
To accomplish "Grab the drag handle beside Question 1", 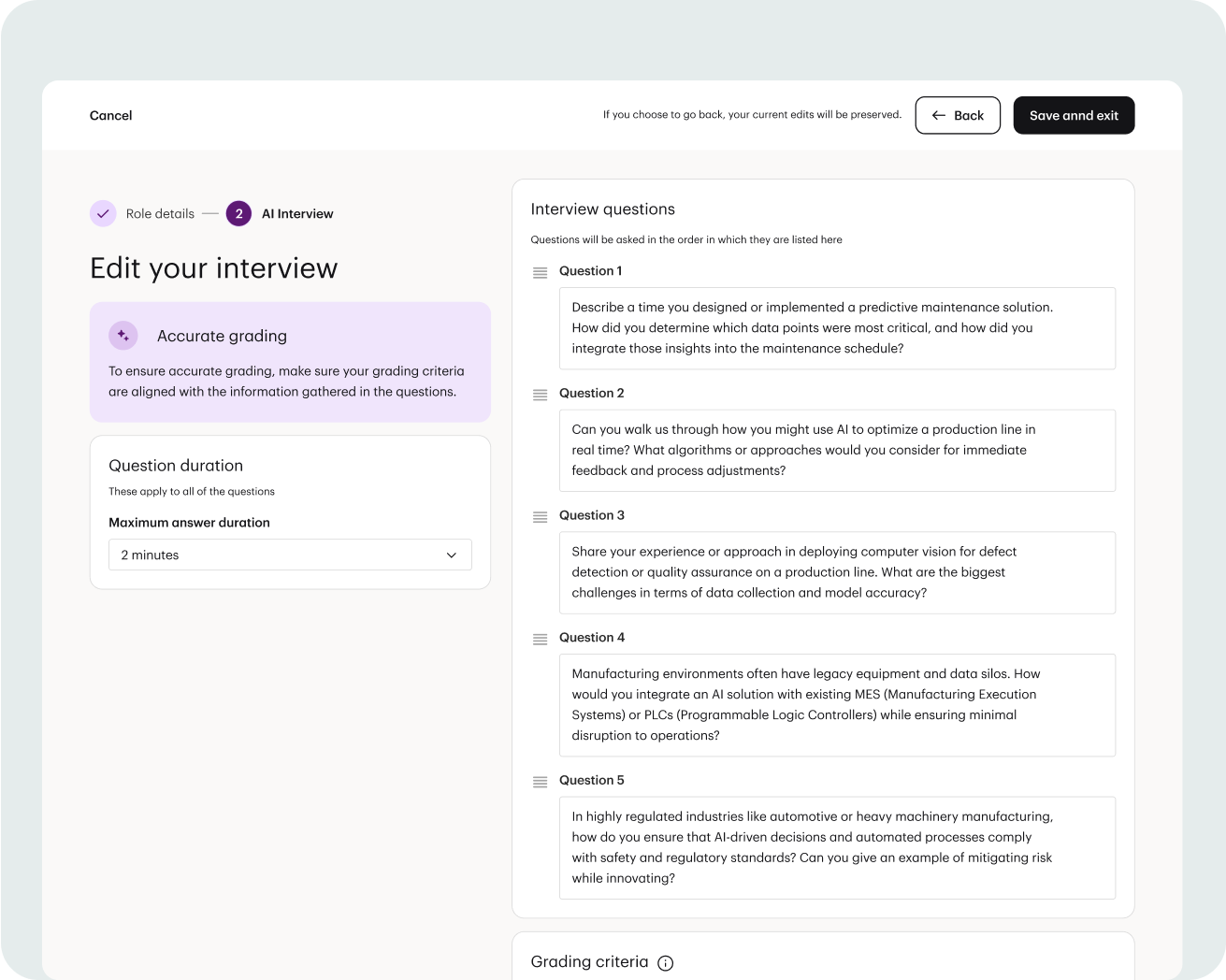I will point(540,272).
